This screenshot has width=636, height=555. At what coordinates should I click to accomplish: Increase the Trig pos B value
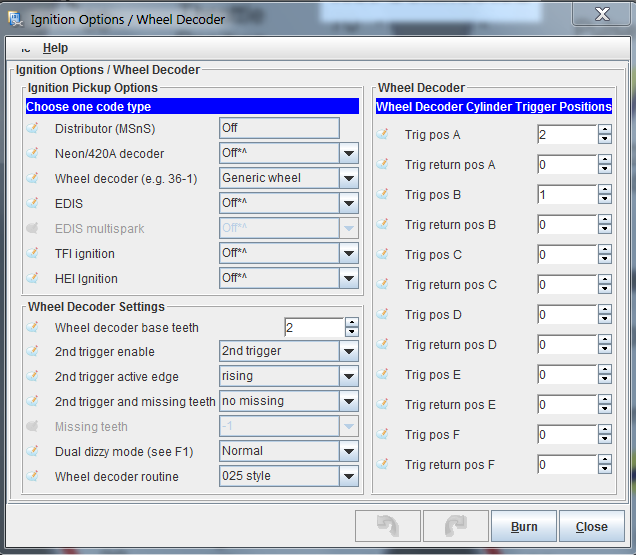click(604, 189)
